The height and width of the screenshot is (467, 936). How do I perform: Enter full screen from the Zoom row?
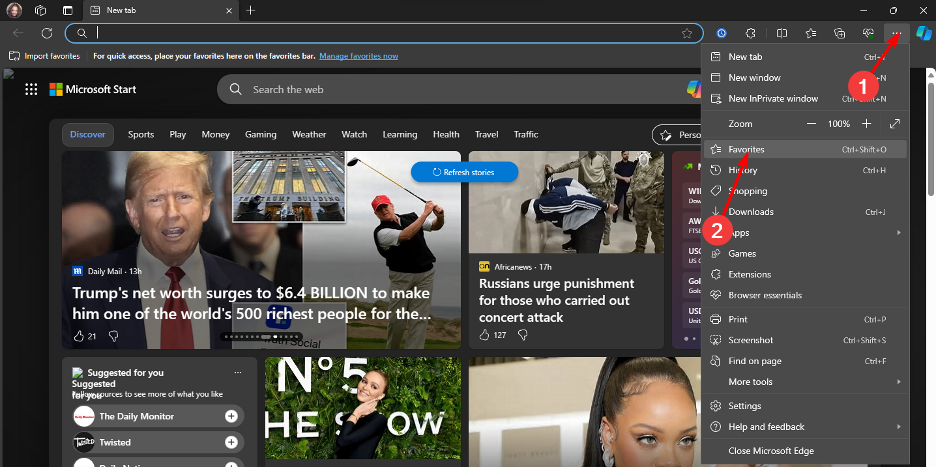click(x=894, y=124)
